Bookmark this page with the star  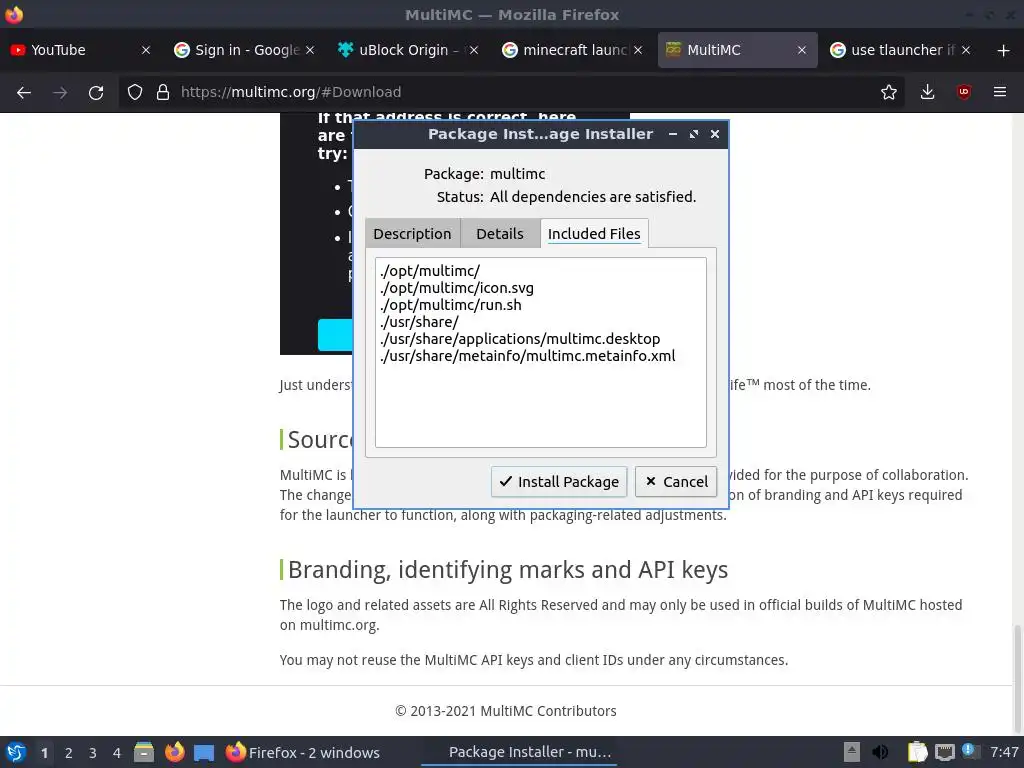(888, 92)
